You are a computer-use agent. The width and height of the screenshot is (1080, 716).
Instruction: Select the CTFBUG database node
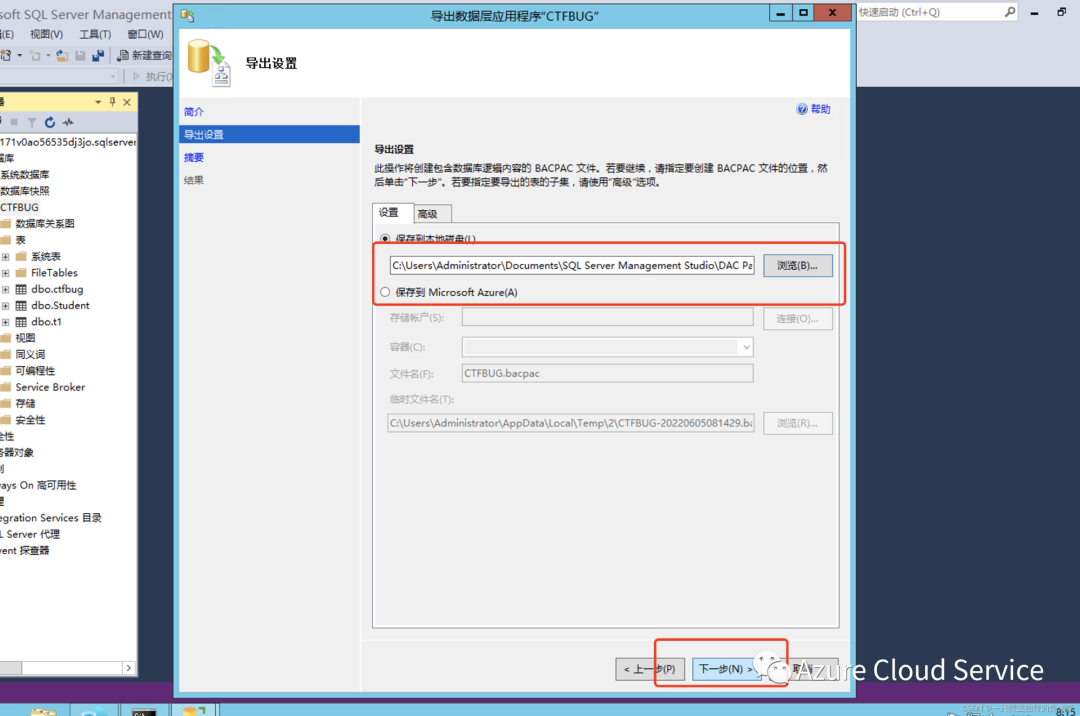pyautogui.click(x=19, y=207)
